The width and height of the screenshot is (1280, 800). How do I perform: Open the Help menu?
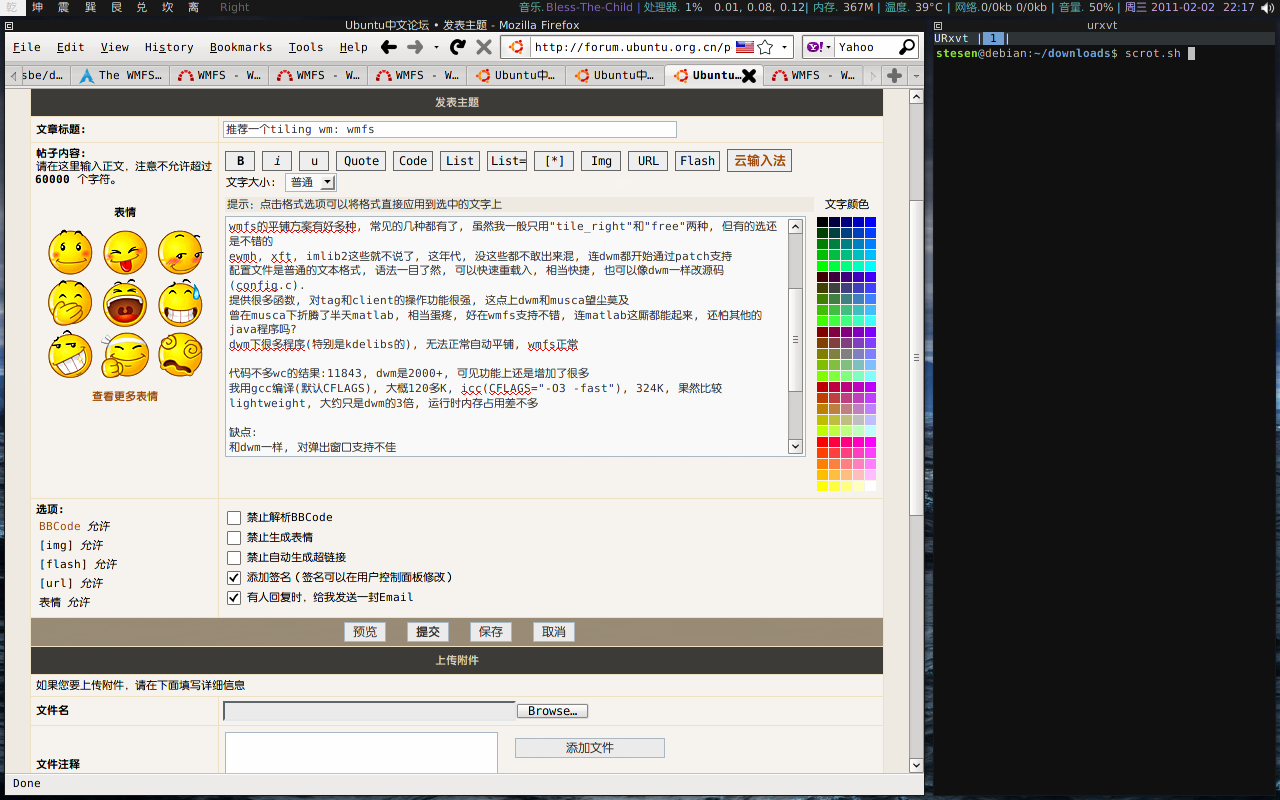point(353,47)
